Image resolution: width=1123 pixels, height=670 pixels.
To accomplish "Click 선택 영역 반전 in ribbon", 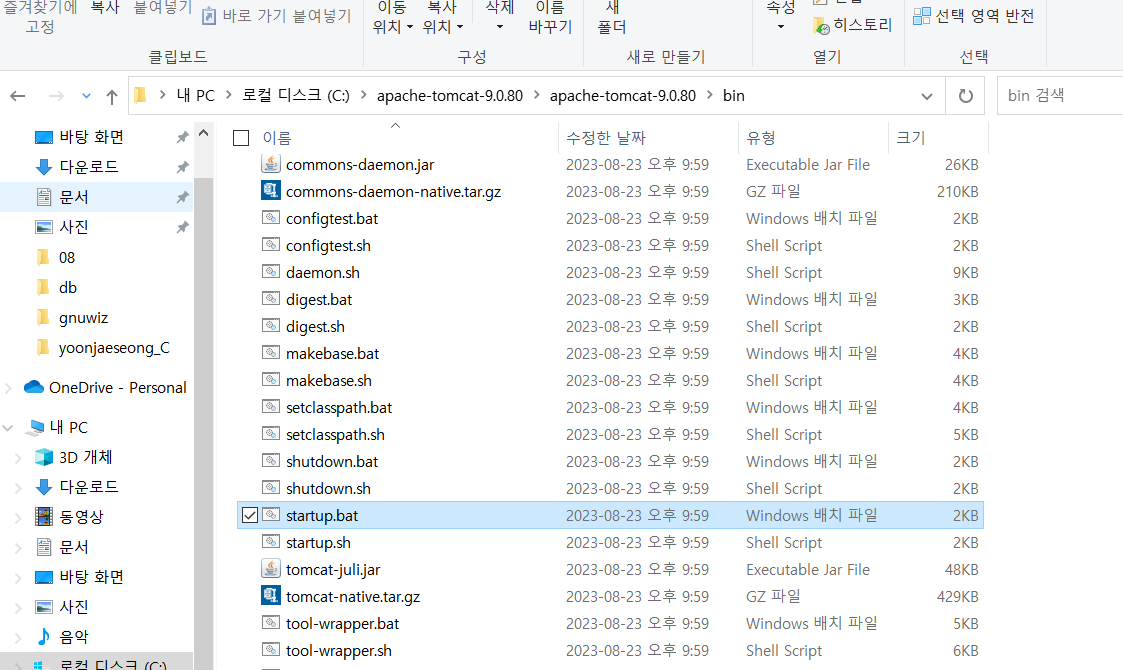I will 974,16.
